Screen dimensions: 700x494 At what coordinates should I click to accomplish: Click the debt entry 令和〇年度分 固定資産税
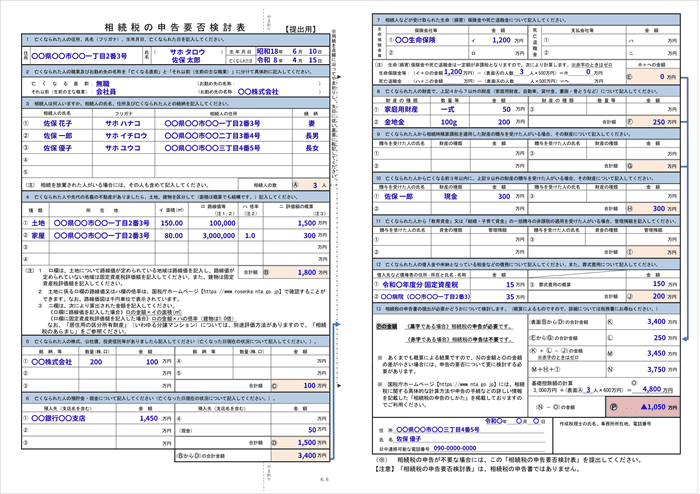(x=420, y=284)
